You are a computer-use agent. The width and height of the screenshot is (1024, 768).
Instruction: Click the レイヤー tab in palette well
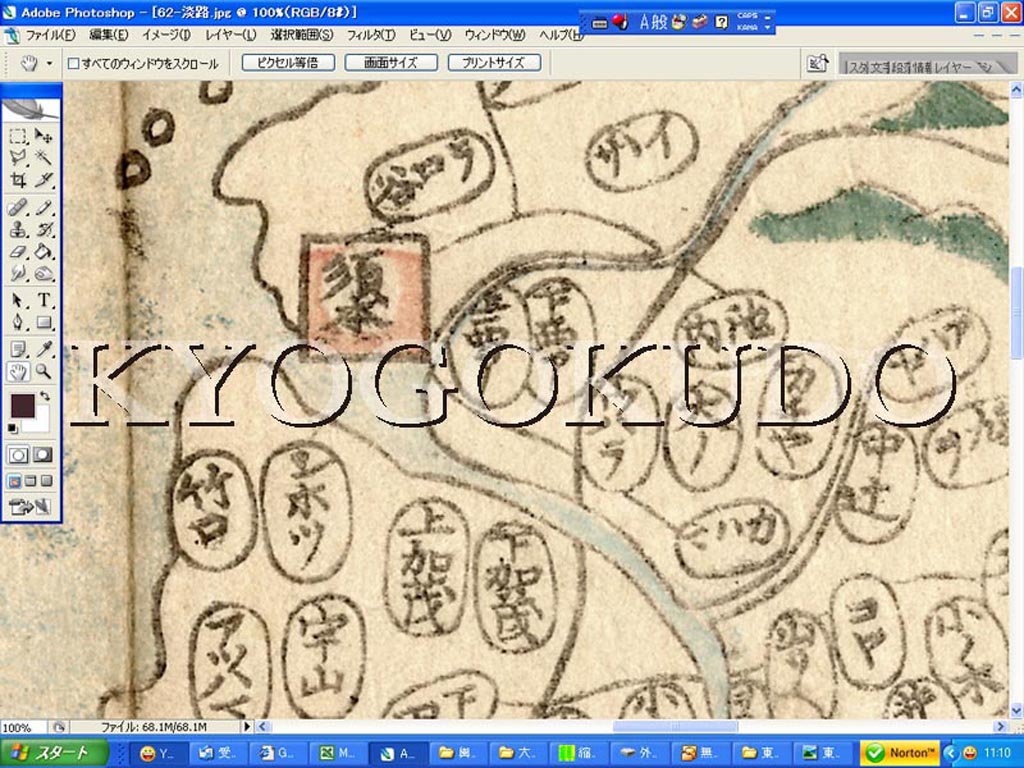pyautogui.click(x=952, y=67)
